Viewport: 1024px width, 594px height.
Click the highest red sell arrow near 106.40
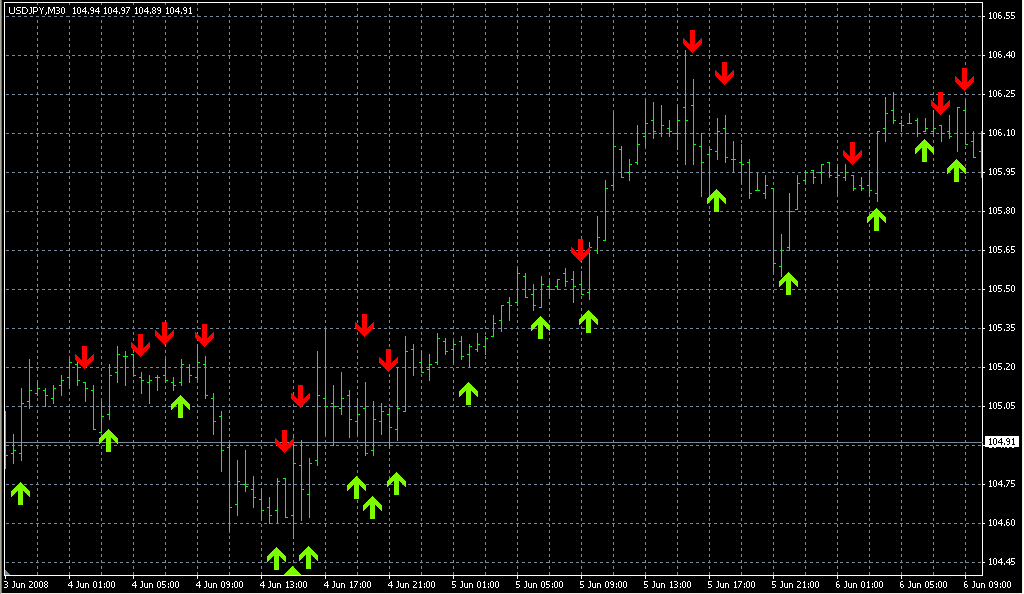pyautogui.click(x=692, y=42)
